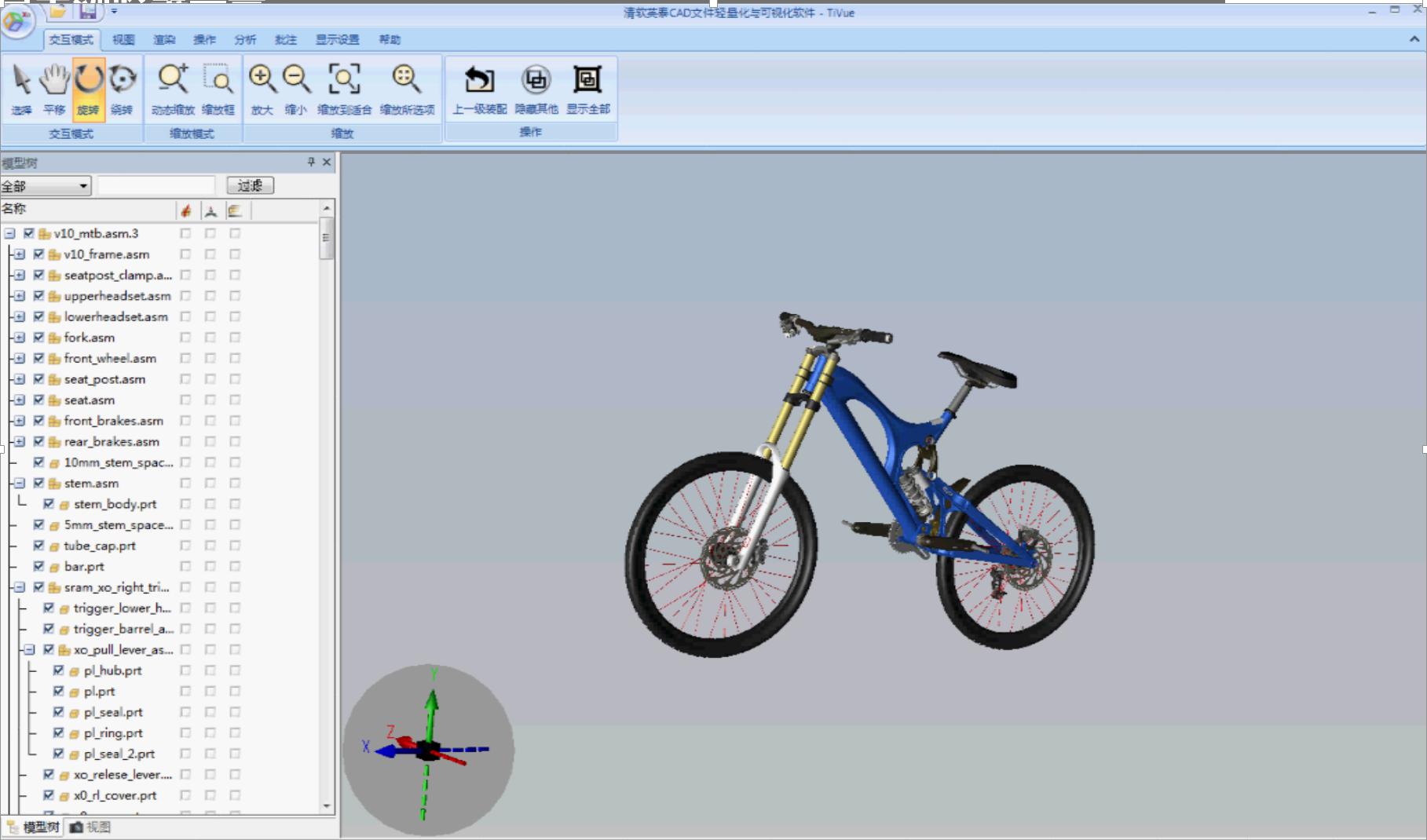Collapse xo_pull_lever assembly node
The image size is (1427, 840).
(29, 649)
